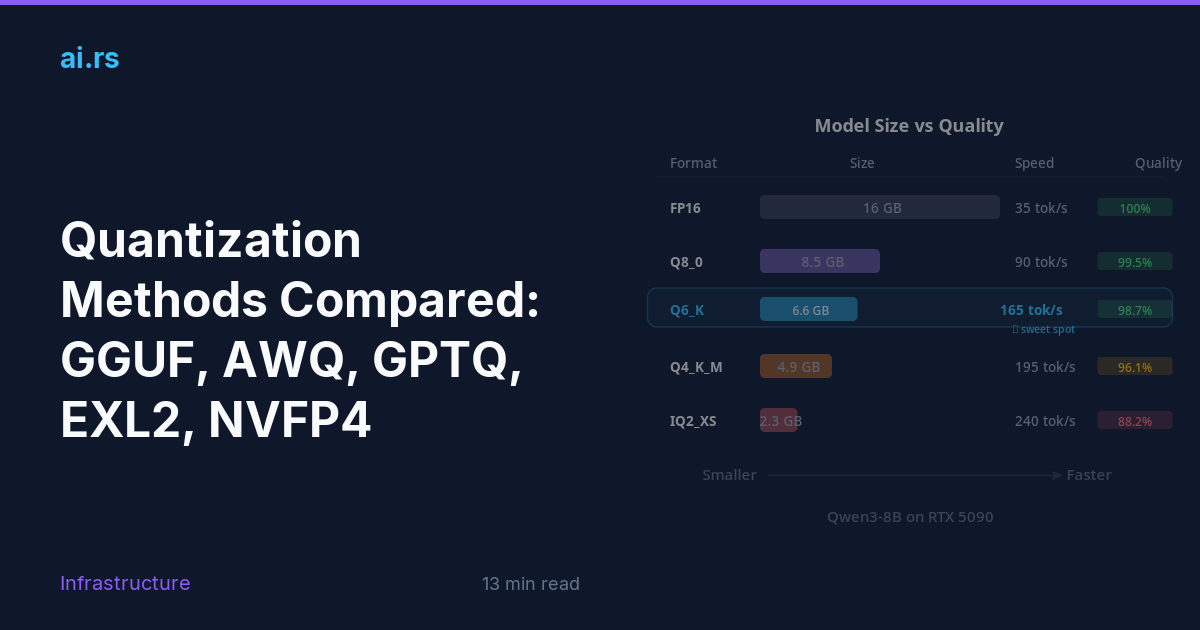Select the FP16 16 GB size bar
This screenshot has width=1200, height=630.
click(x=880, y=207)
